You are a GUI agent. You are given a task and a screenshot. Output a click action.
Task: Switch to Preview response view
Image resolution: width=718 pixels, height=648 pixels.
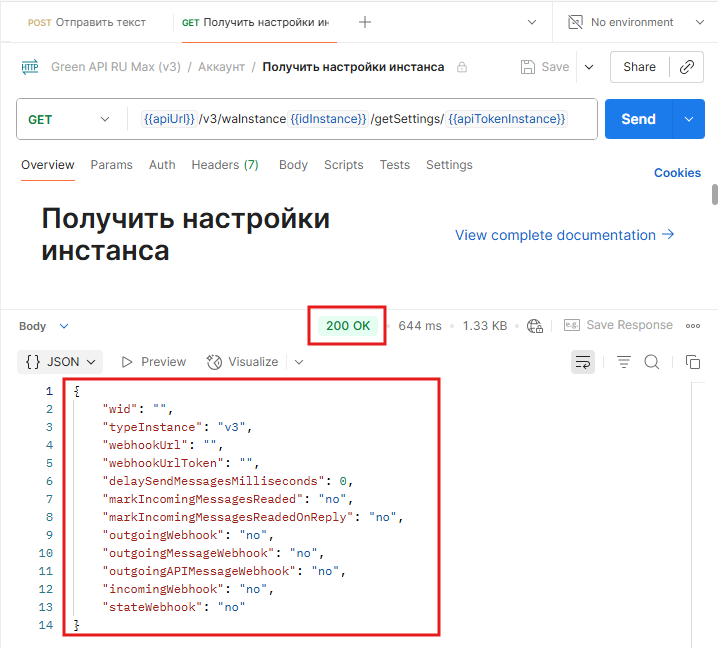[154, 362]
